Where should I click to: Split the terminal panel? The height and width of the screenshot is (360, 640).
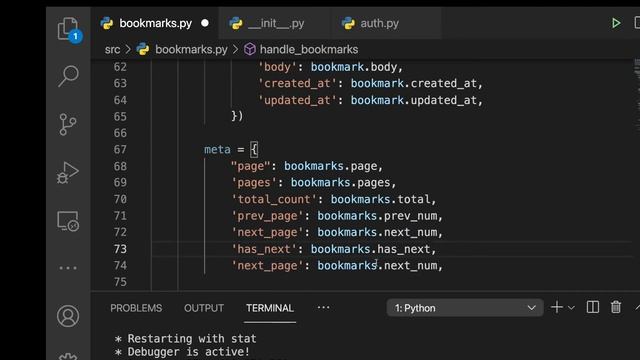593,307
